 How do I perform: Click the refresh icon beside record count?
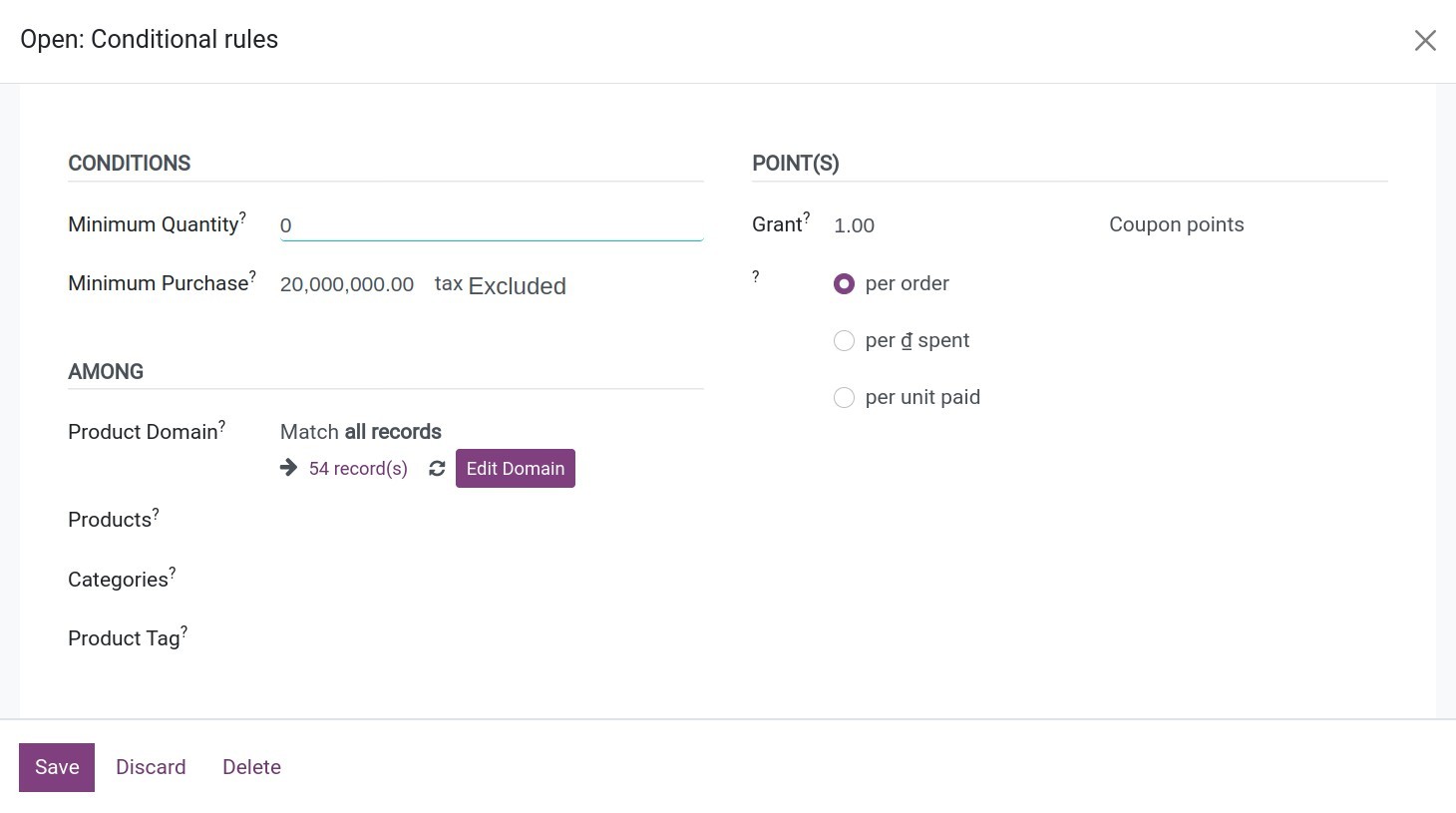click(x=437, y=469)
